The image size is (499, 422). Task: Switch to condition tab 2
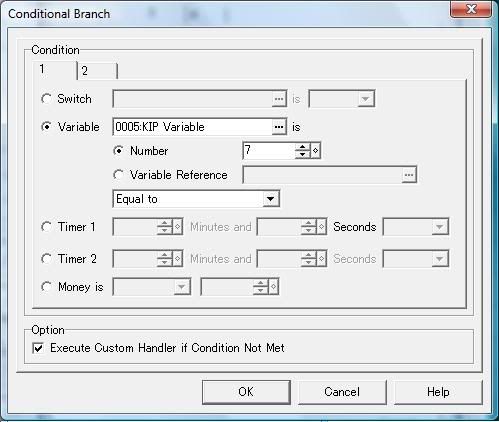[97, 71]
